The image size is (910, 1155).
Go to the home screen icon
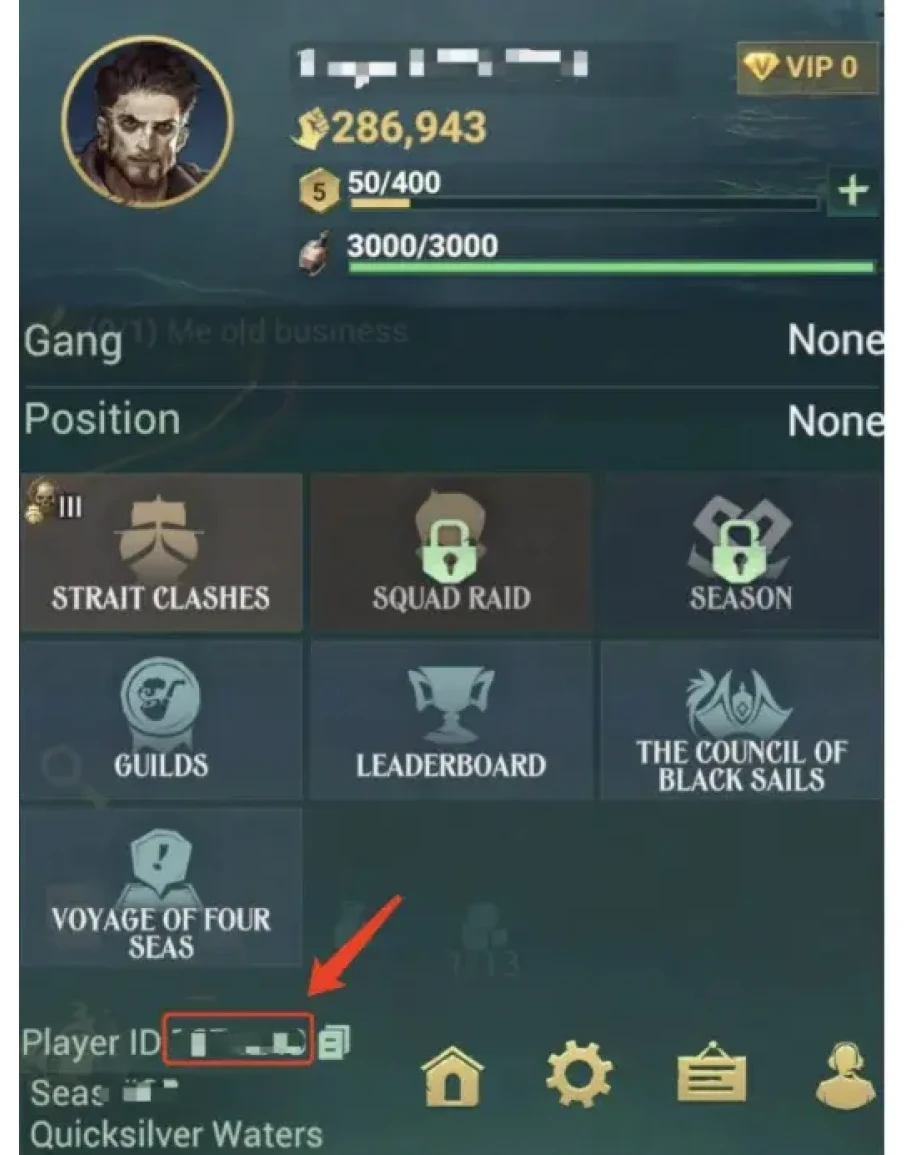pos(452,1076)
